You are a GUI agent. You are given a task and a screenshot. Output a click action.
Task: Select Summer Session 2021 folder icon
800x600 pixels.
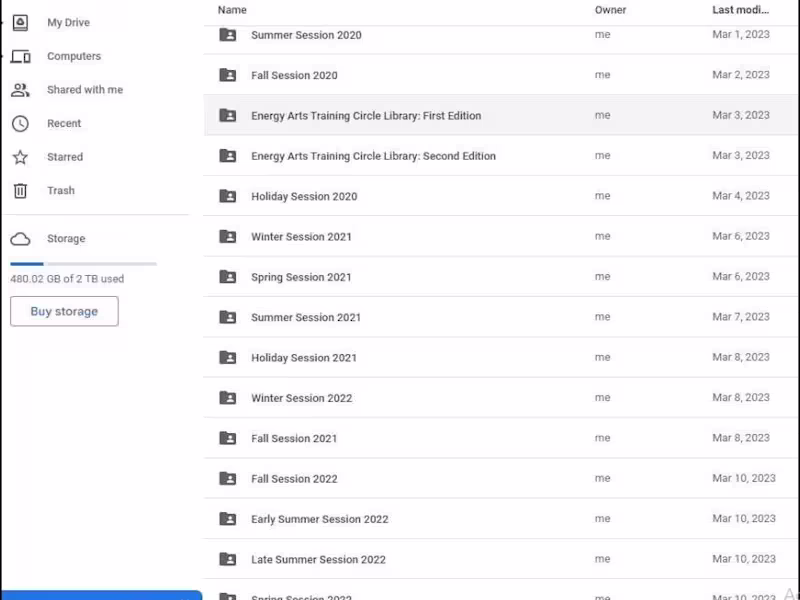pyautogui.click(x=228, y=317)
